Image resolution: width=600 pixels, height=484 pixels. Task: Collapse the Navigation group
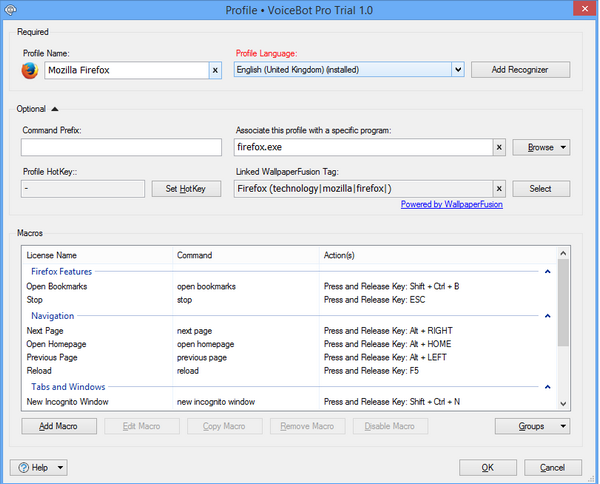click(548, 316)
